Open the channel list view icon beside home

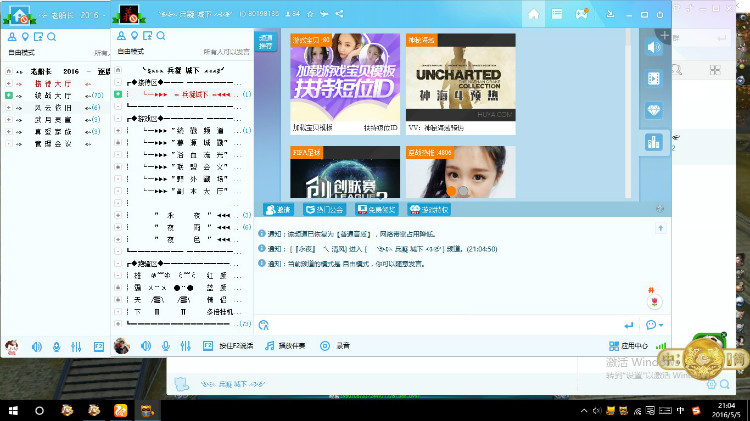pos(557,14)
